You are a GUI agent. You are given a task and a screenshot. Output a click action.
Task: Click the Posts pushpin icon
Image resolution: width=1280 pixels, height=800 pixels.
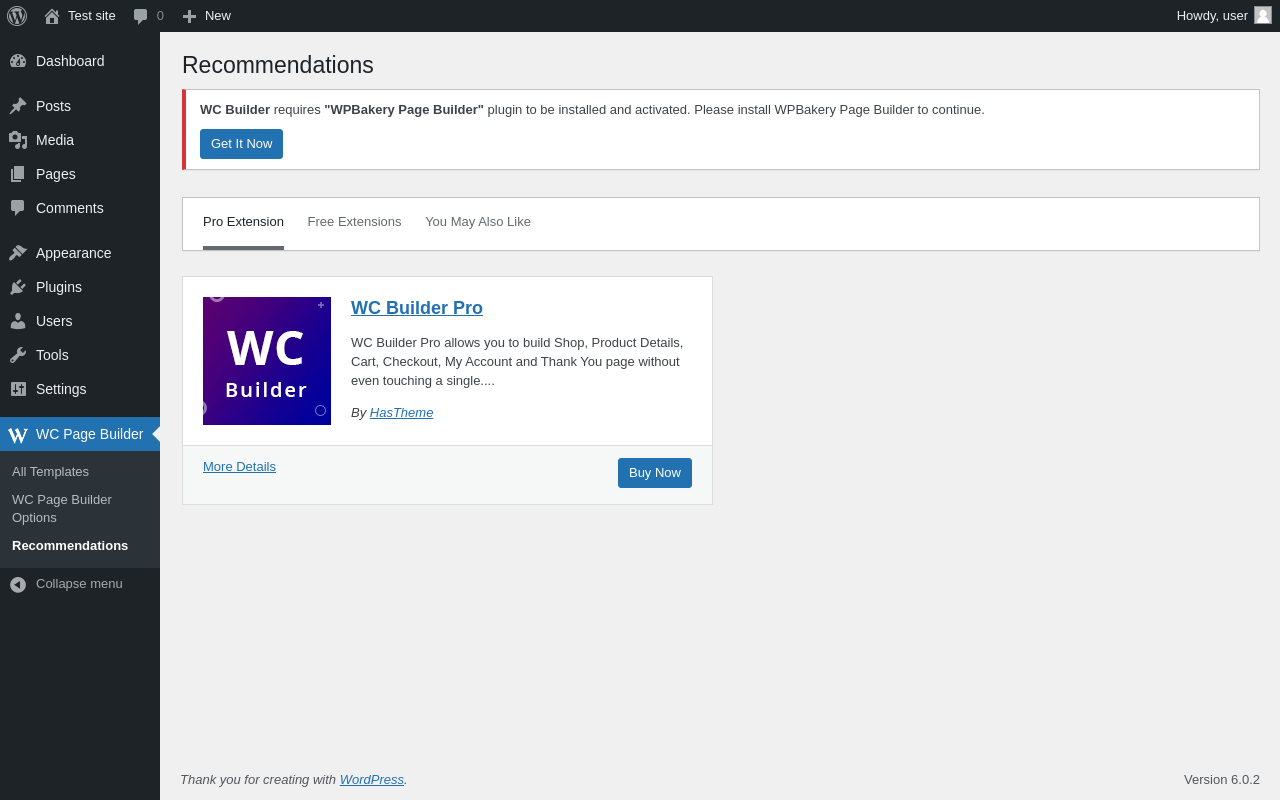pos(18,106)
